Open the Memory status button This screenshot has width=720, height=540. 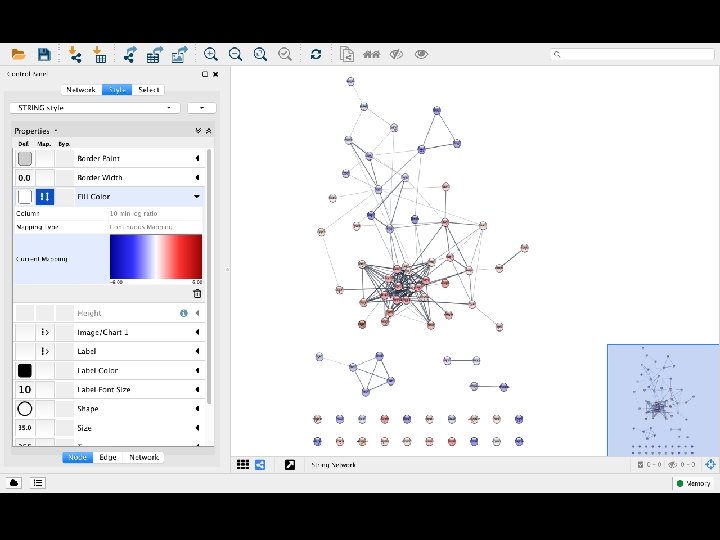(x=693, y=484)
